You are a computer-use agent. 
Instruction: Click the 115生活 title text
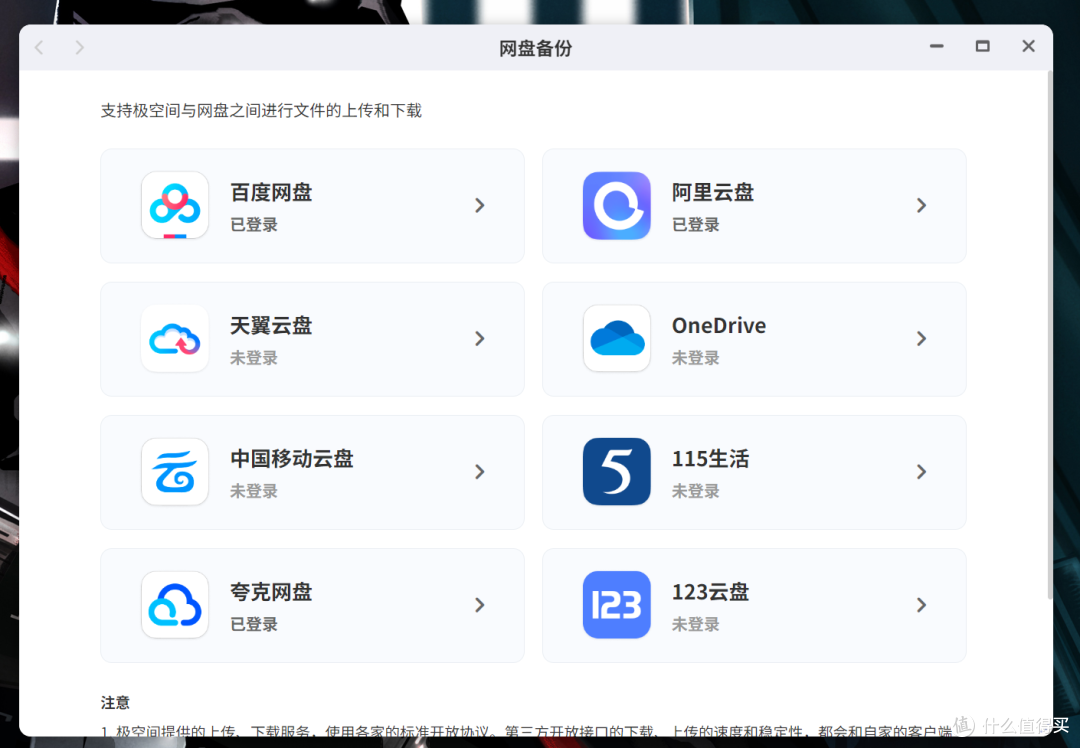click(x=711, y=459)
